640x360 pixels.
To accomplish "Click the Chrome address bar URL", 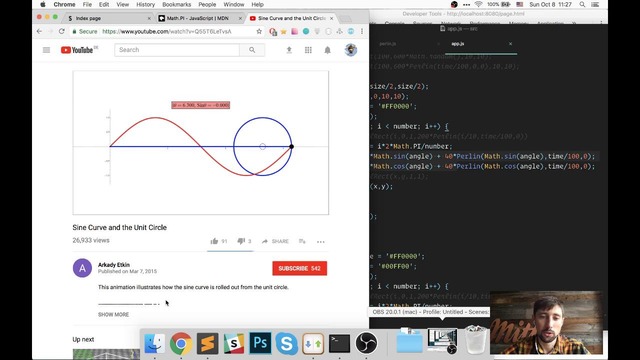I will click(x=167, y=31).
